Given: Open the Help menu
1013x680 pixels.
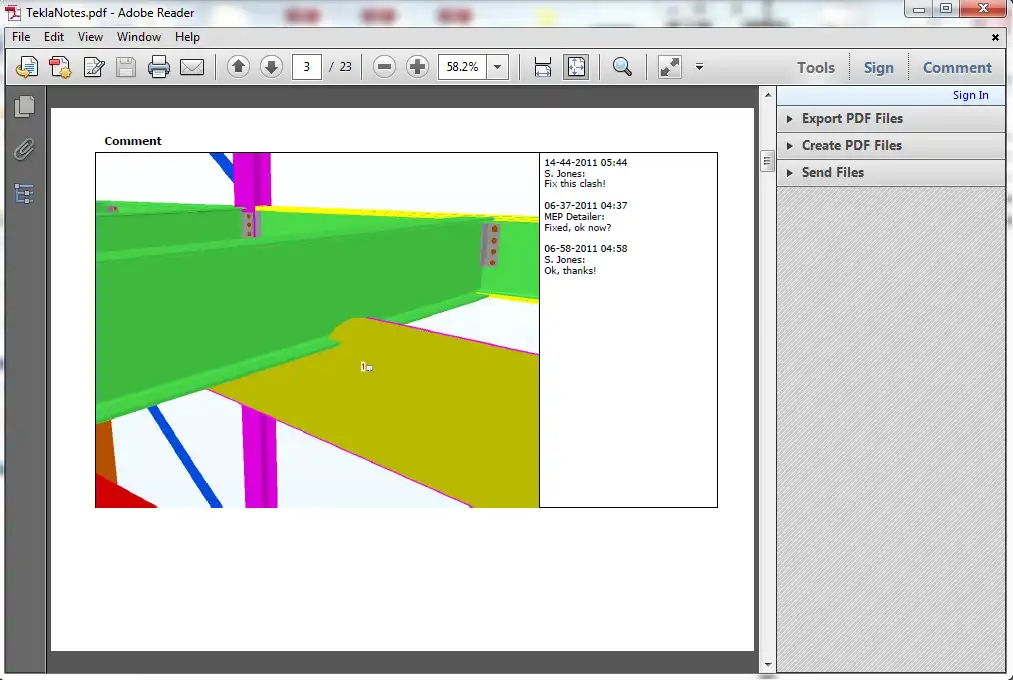Looking at the screenshot, I should pos(187,37).
